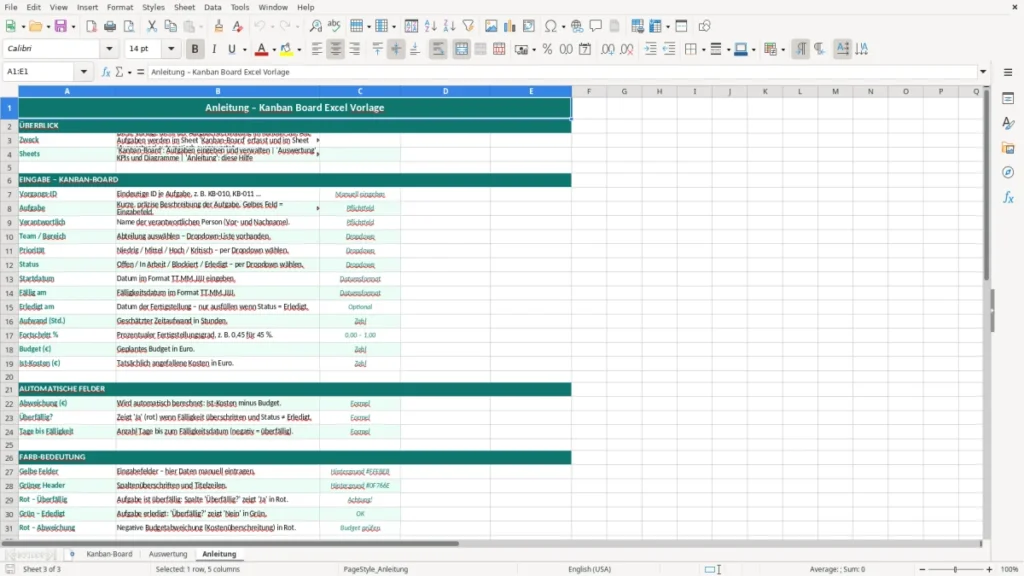Sort descending

449,26
